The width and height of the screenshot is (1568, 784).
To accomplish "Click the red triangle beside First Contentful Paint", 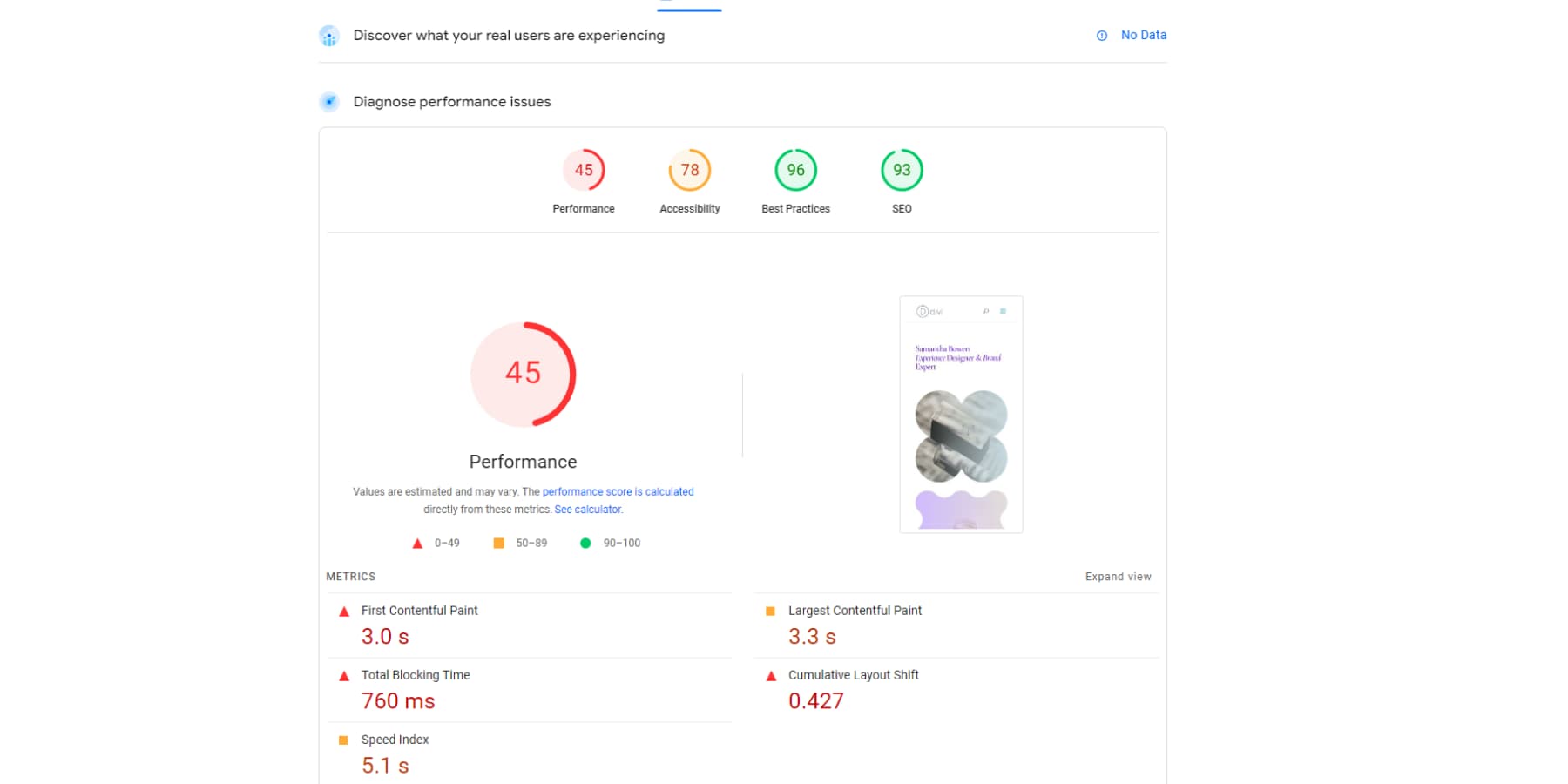I will click(x=343, y=611).
